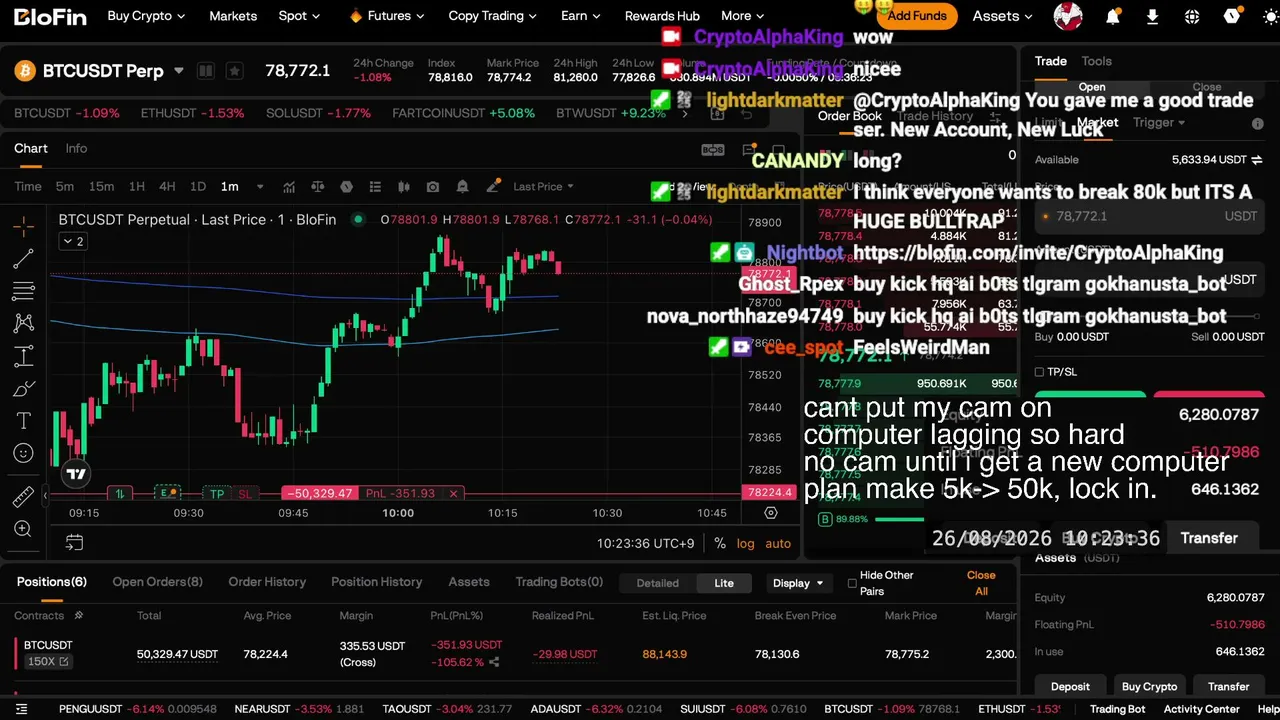Click Close All positions

click(x=981, y=583)
